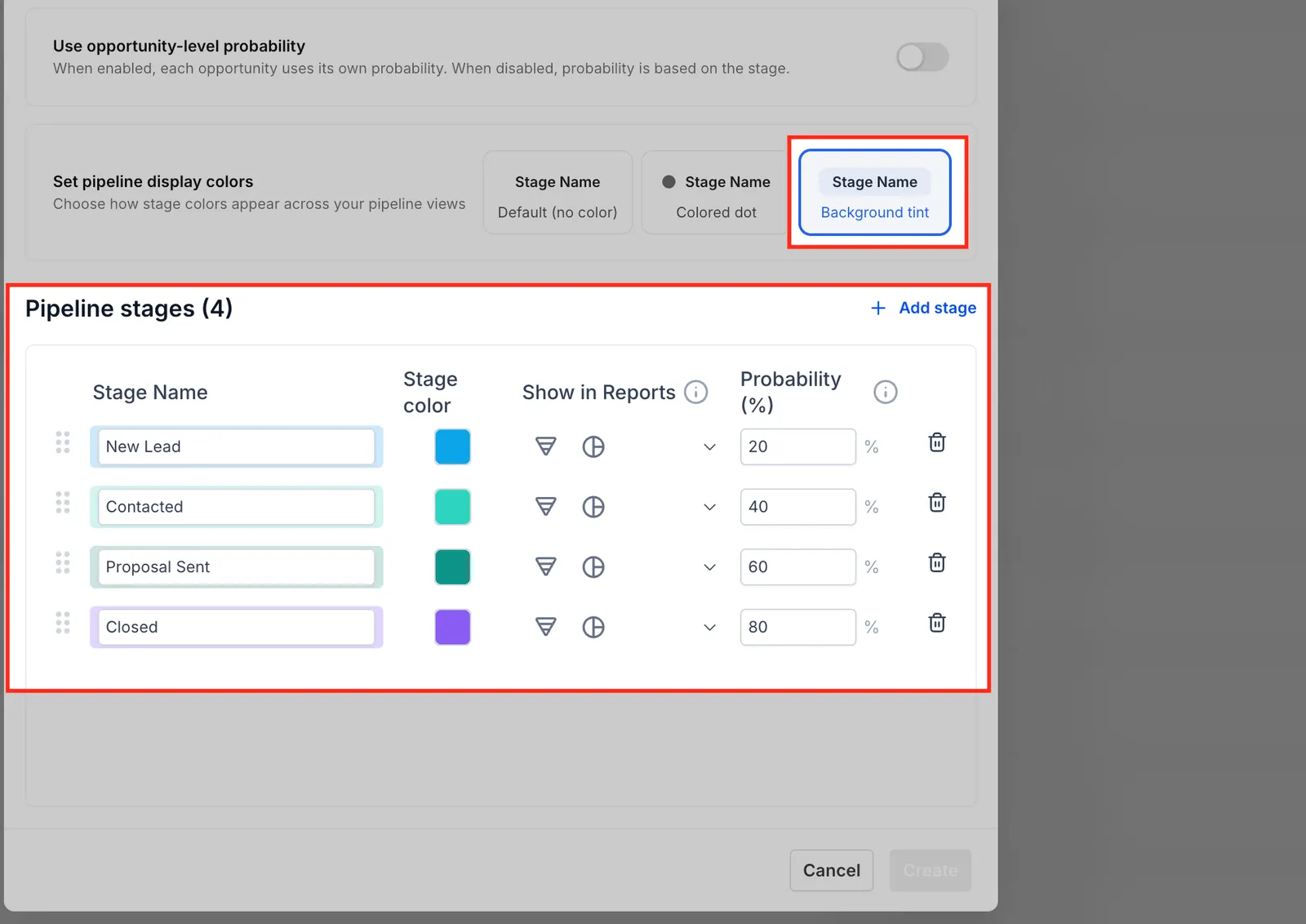Click the Cancel button
Screen dimensions: 1306x924
[832, 870]
